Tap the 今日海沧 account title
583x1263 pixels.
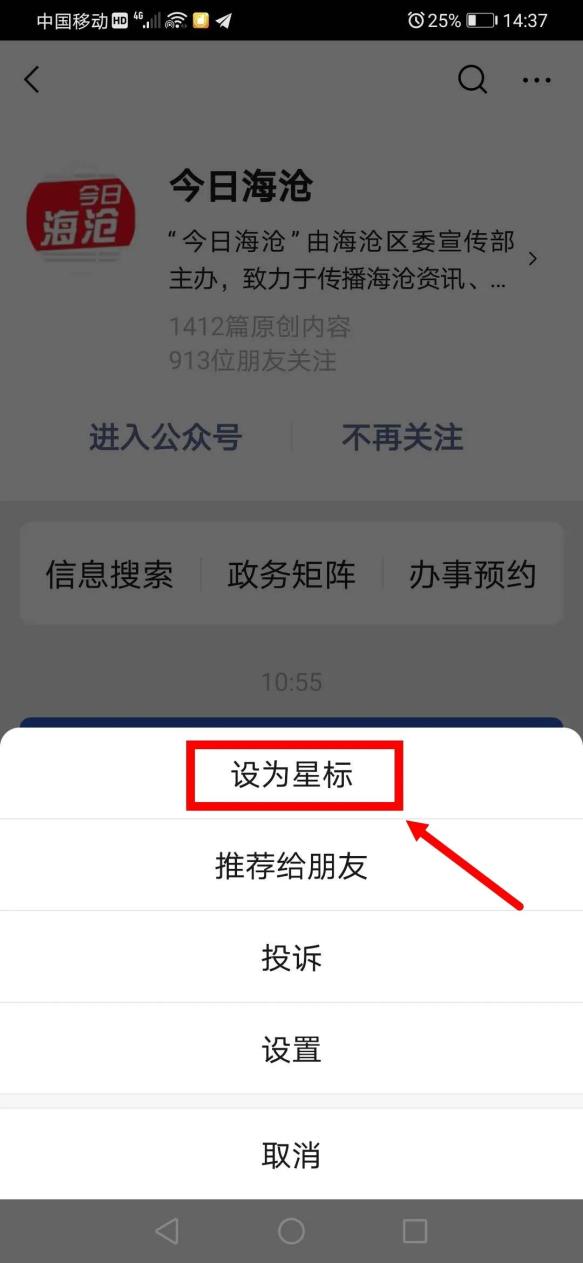pyautogui.click(x=240, y=187)
